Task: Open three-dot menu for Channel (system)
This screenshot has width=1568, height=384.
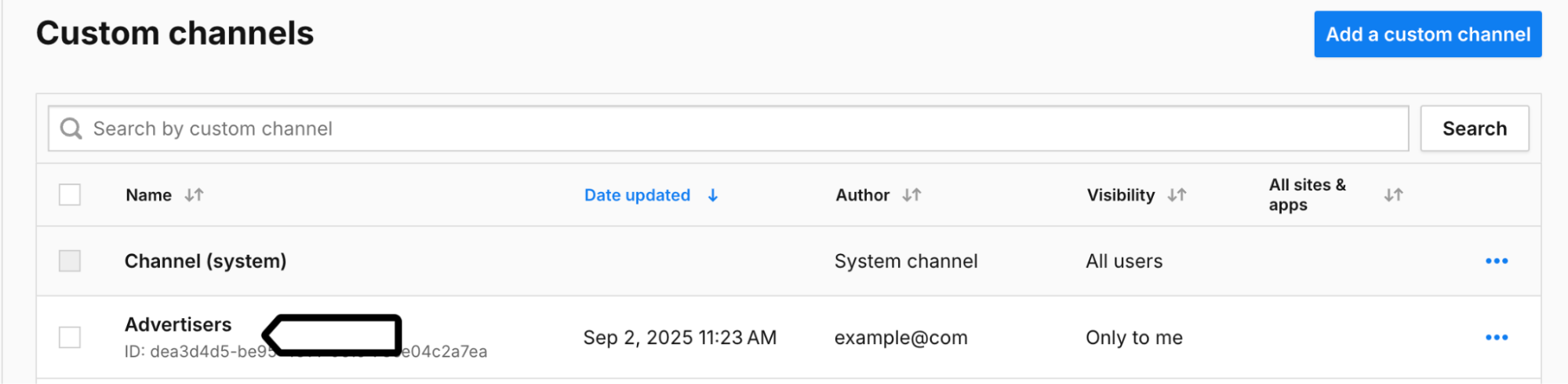Action: click(x=1496, y=261)
